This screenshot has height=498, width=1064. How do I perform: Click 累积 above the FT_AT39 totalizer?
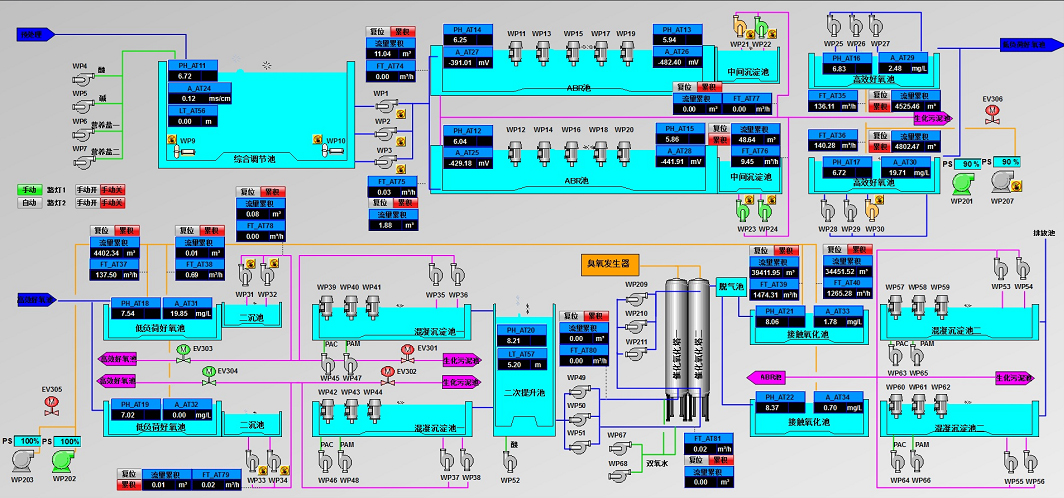tap(787, 251)
